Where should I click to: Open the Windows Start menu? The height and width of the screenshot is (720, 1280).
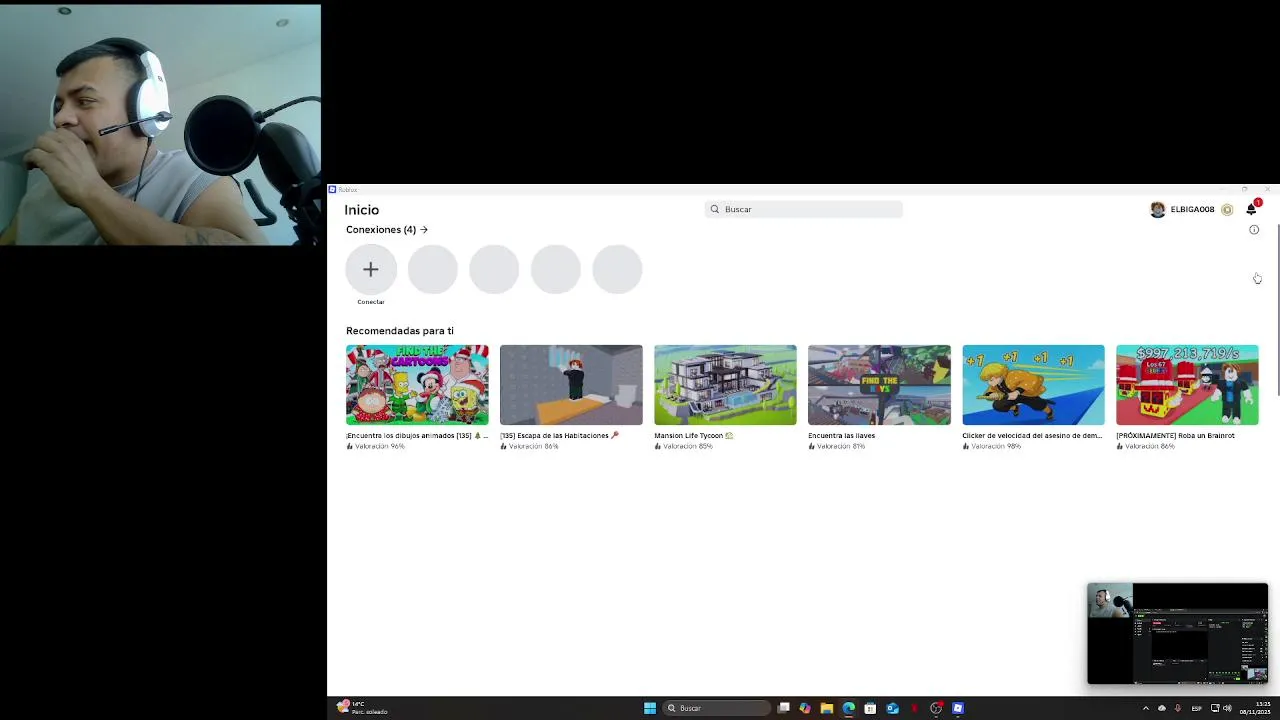tap(650, 708)
